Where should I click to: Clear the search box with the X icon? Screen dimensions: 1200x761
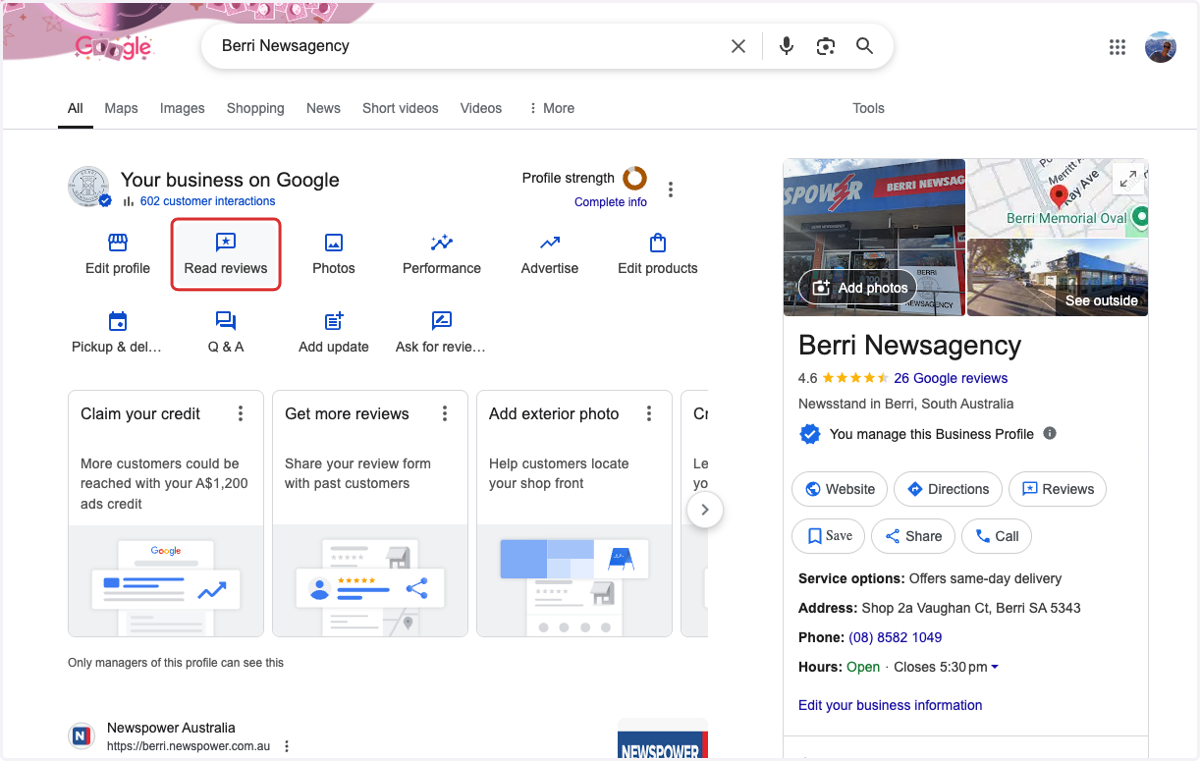click(738, 46)
